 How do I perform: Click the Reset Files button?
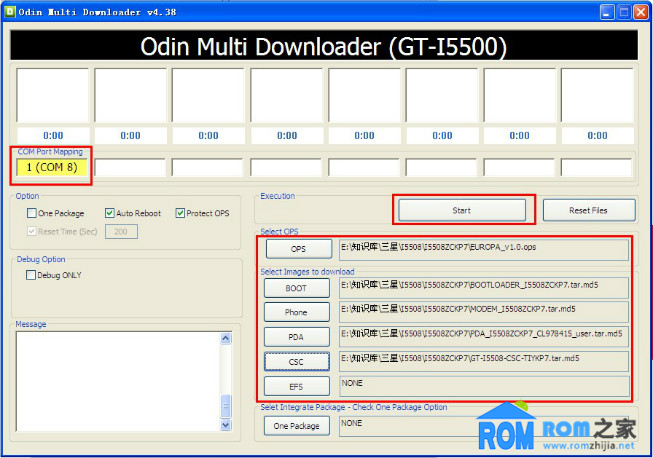(589, 210)
